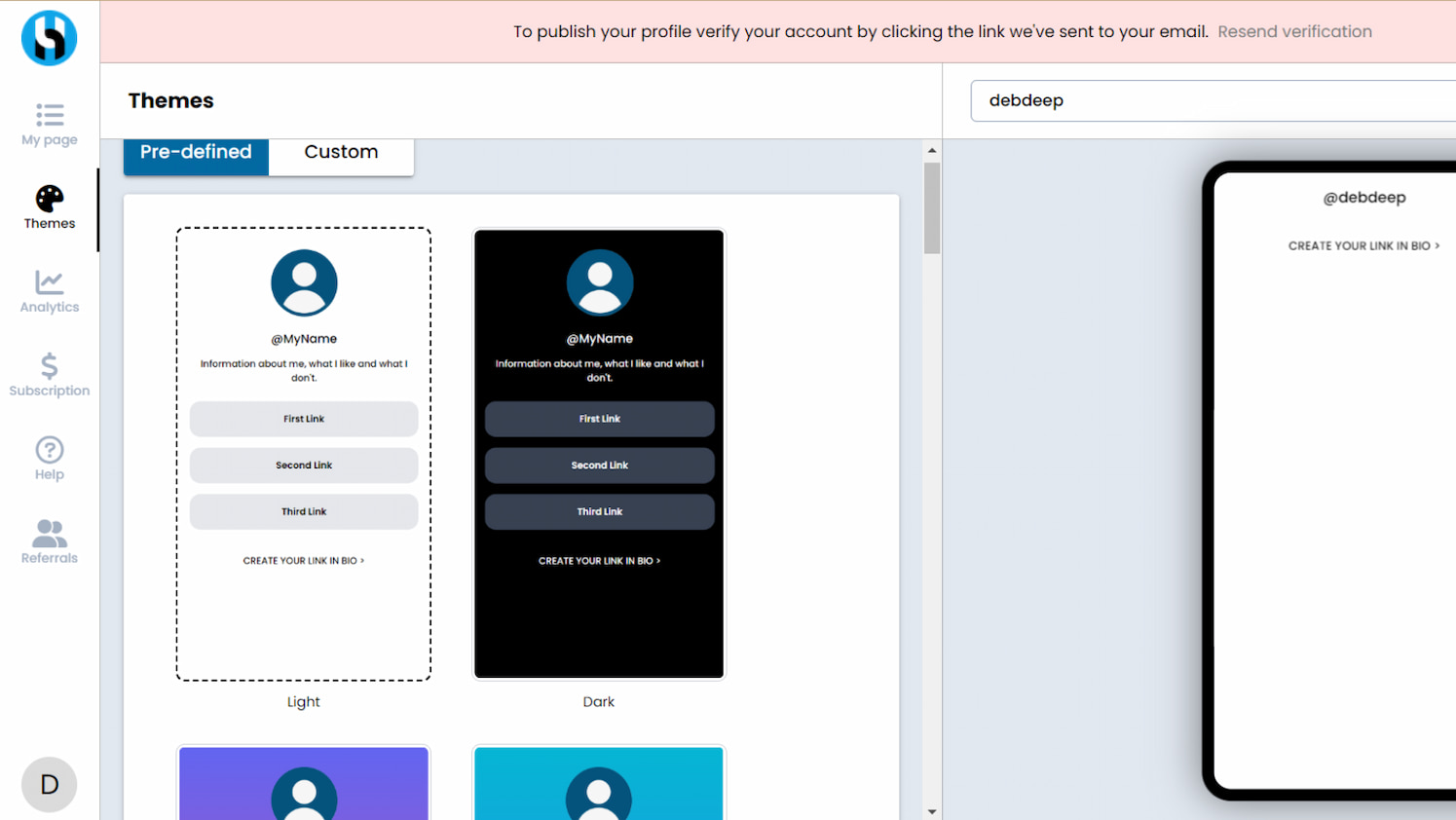
Task: Click CREATE YOUR LINK IN BIO in the preview
Action: coord(1363,245)
